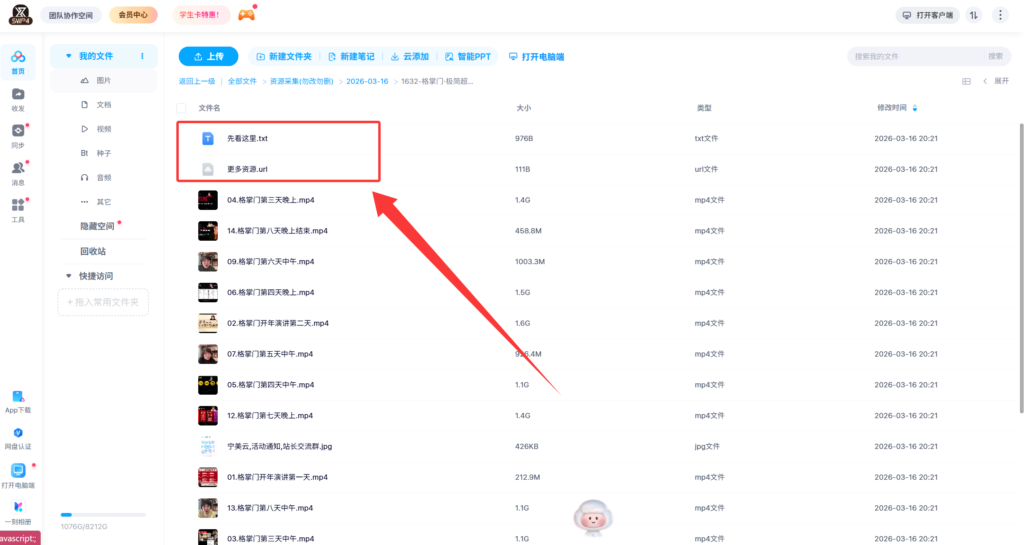Image resolution: width=1024 pixels, height=545 pixels.
Task: Click the Bt 种子 category icon
Action: coord(84,153)
